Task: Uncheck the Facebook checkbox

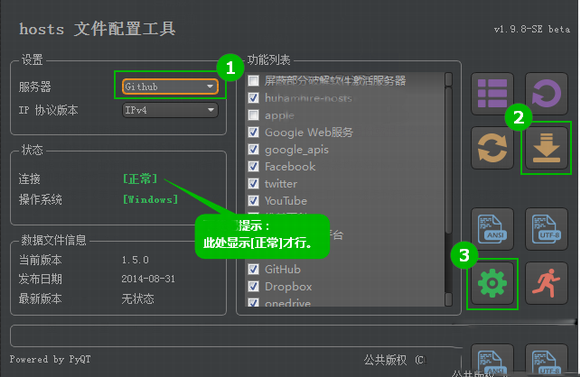Action: (253, 166)
